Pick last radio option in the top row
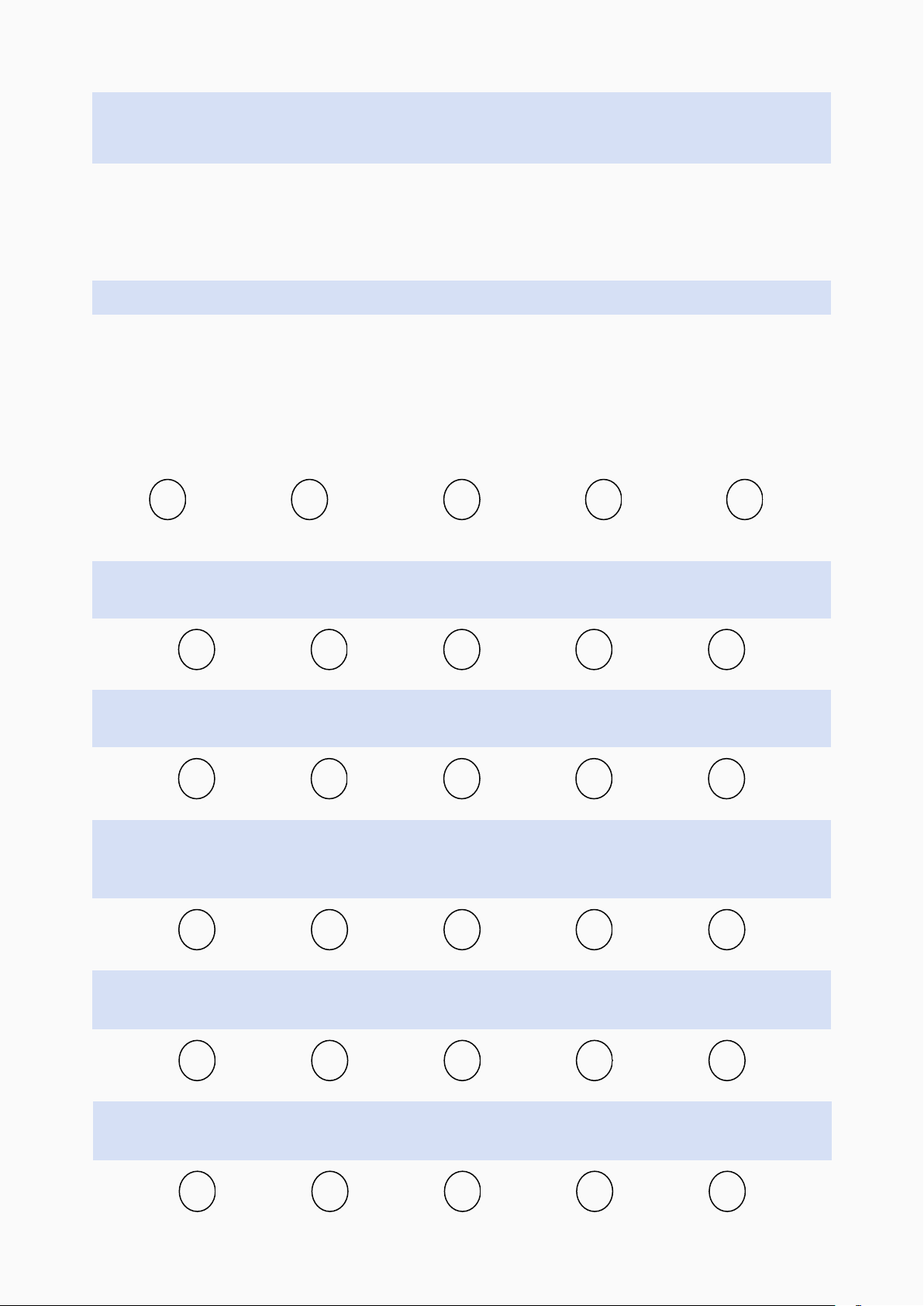Screen dimensions: 924x1306 click(x=745, y=499)
